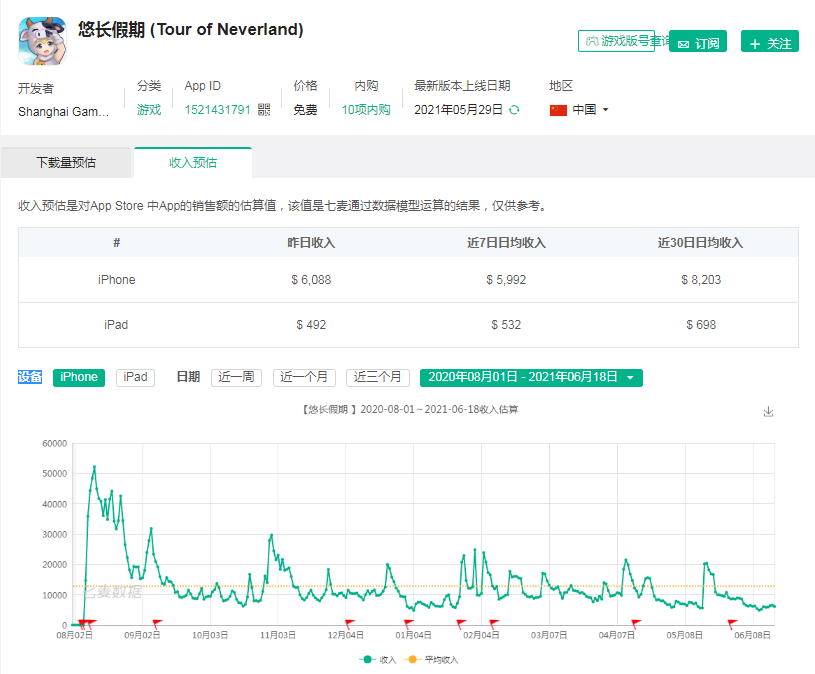815x674 pixels.
Task: Click the iPhone 30-day average $ 8,203
Action: point(701,280)
